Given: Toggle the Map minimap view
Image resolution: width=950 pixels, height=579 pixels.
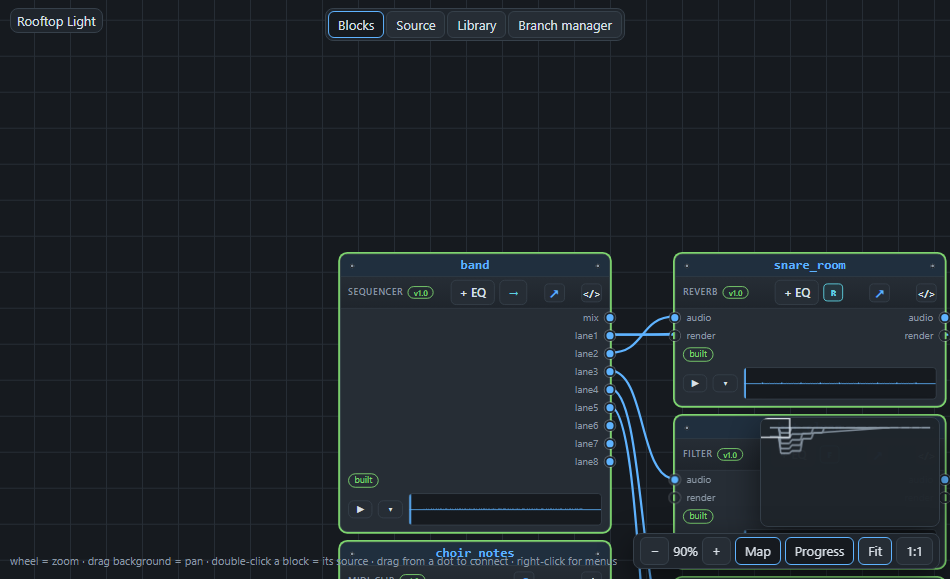Looking at the screenshot, I should point(757,551).
